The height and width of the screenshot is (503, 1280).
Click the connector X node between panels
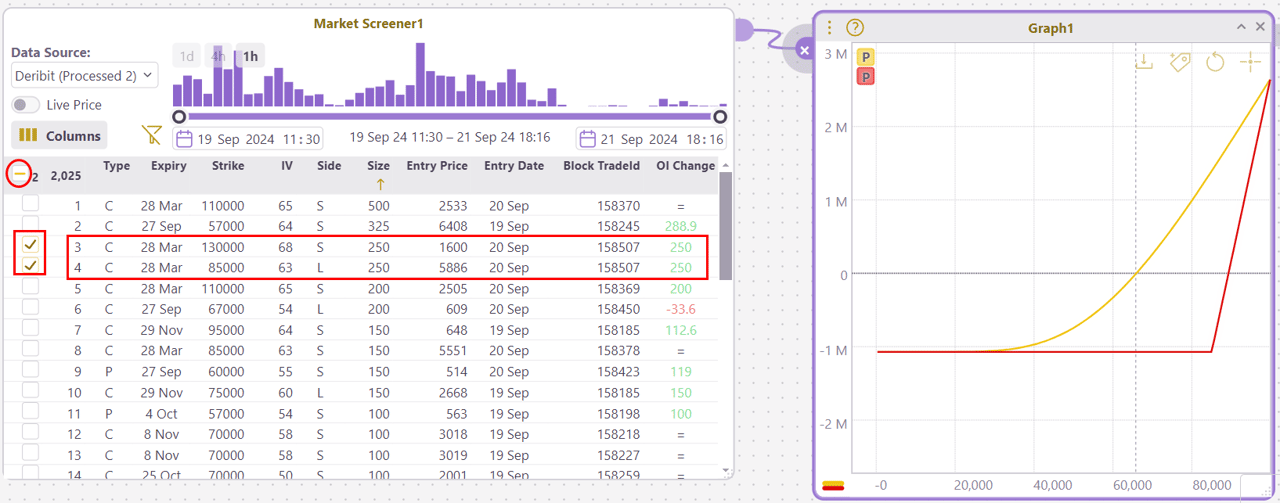tap(805, 48)
